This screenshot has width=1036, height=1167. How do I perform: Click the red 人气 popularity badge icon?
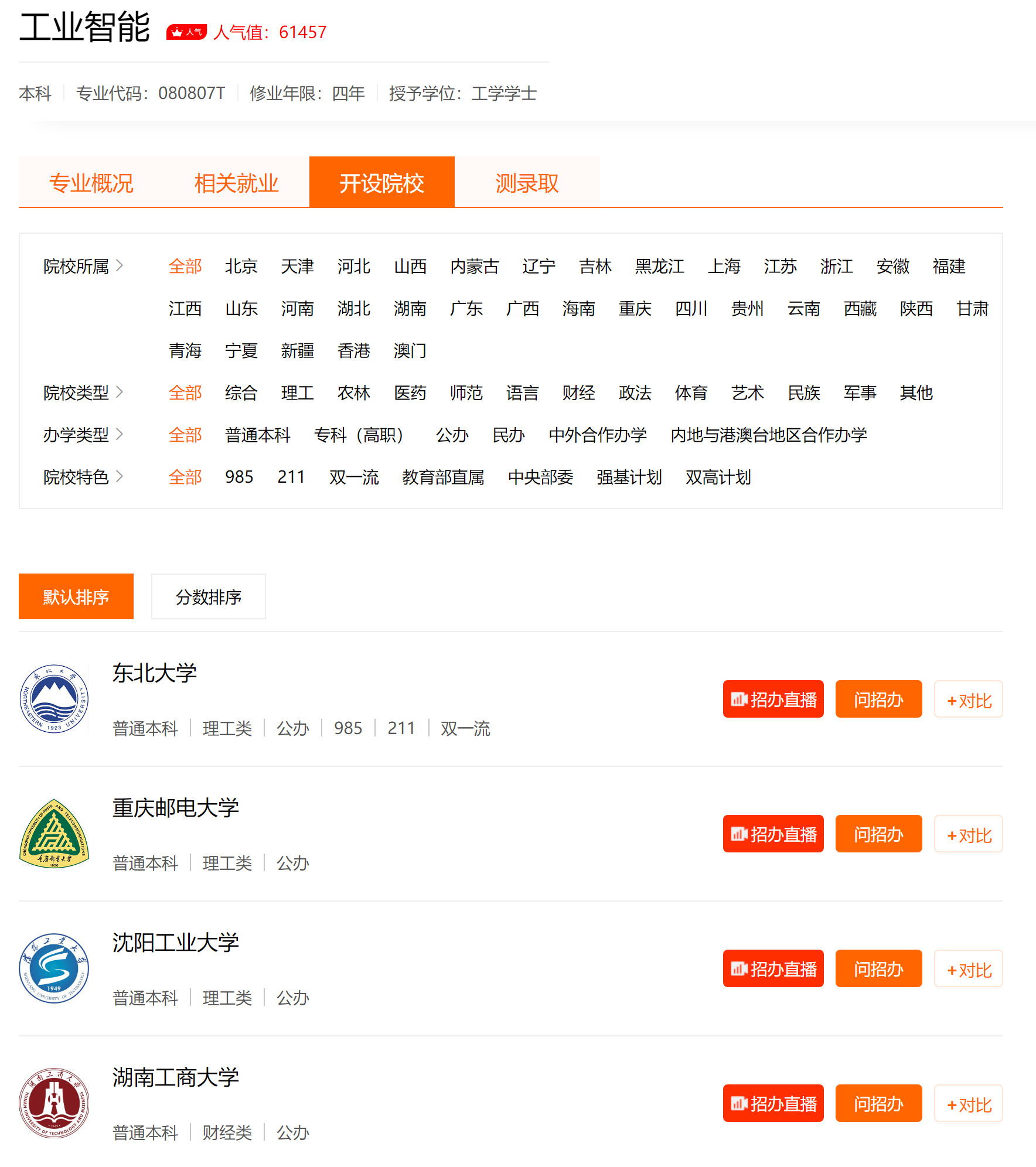tap(186, 32)
